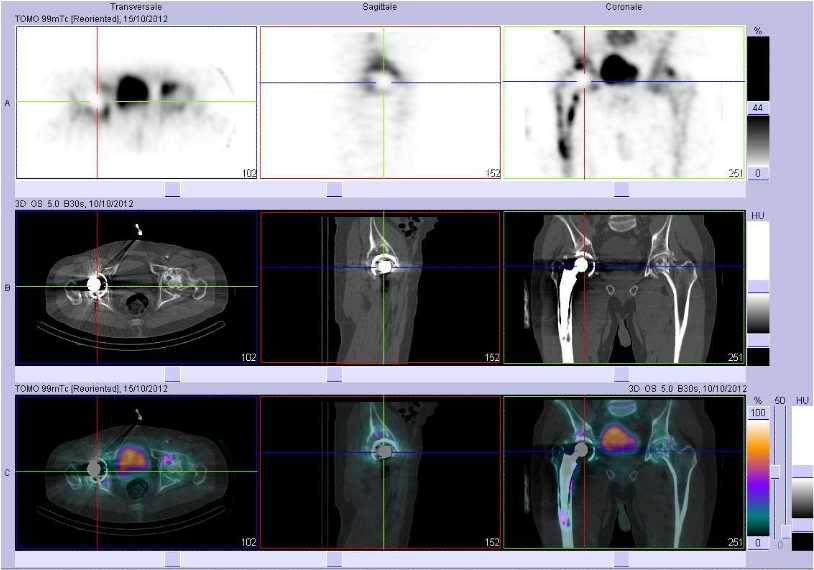Click slice number 152 in the row B sagittal view
This screenshot has height=570, width=814.
tap(492, 358)
